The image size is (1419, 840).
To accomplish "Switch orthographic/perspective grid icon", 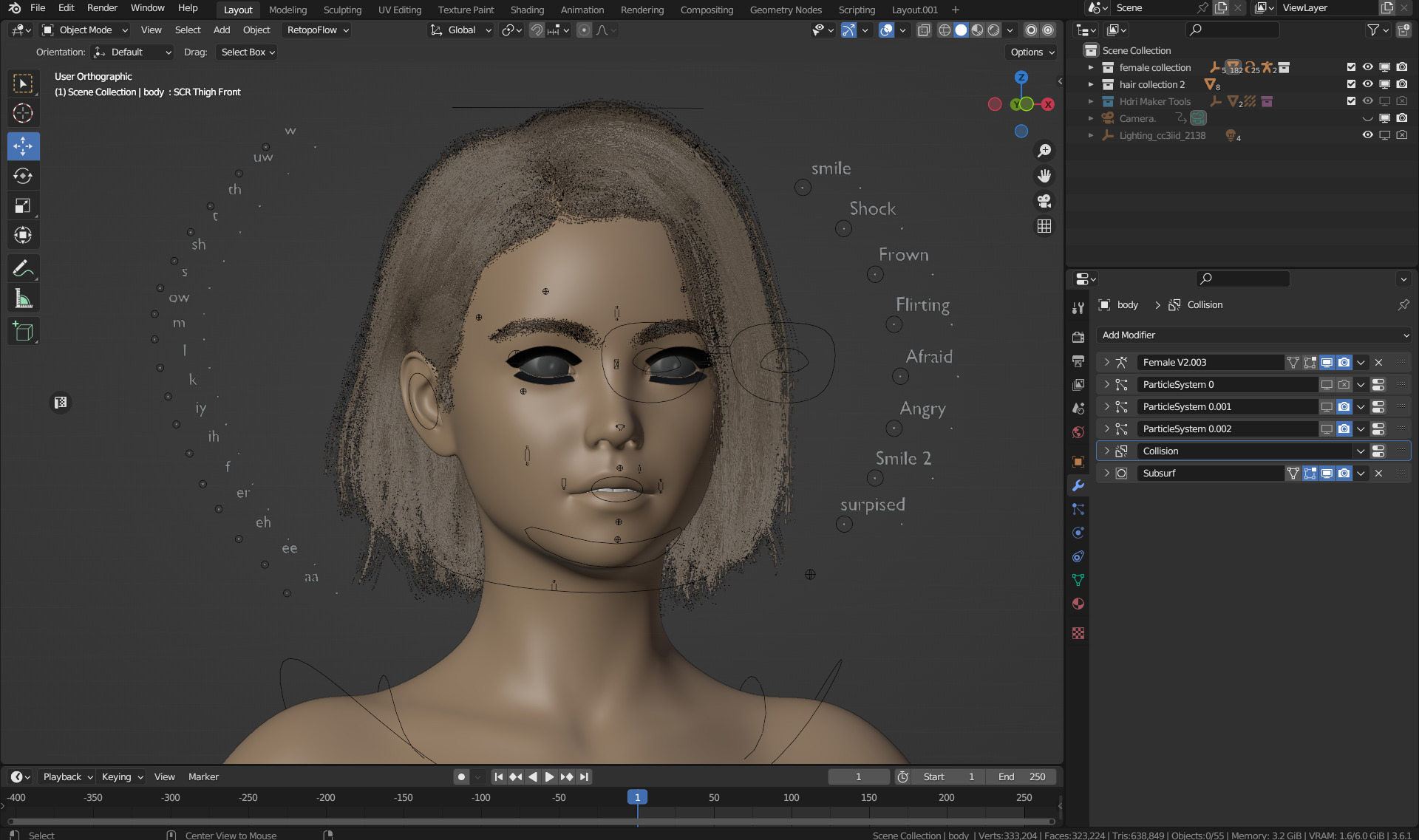I will click(x=1044, y=226).
